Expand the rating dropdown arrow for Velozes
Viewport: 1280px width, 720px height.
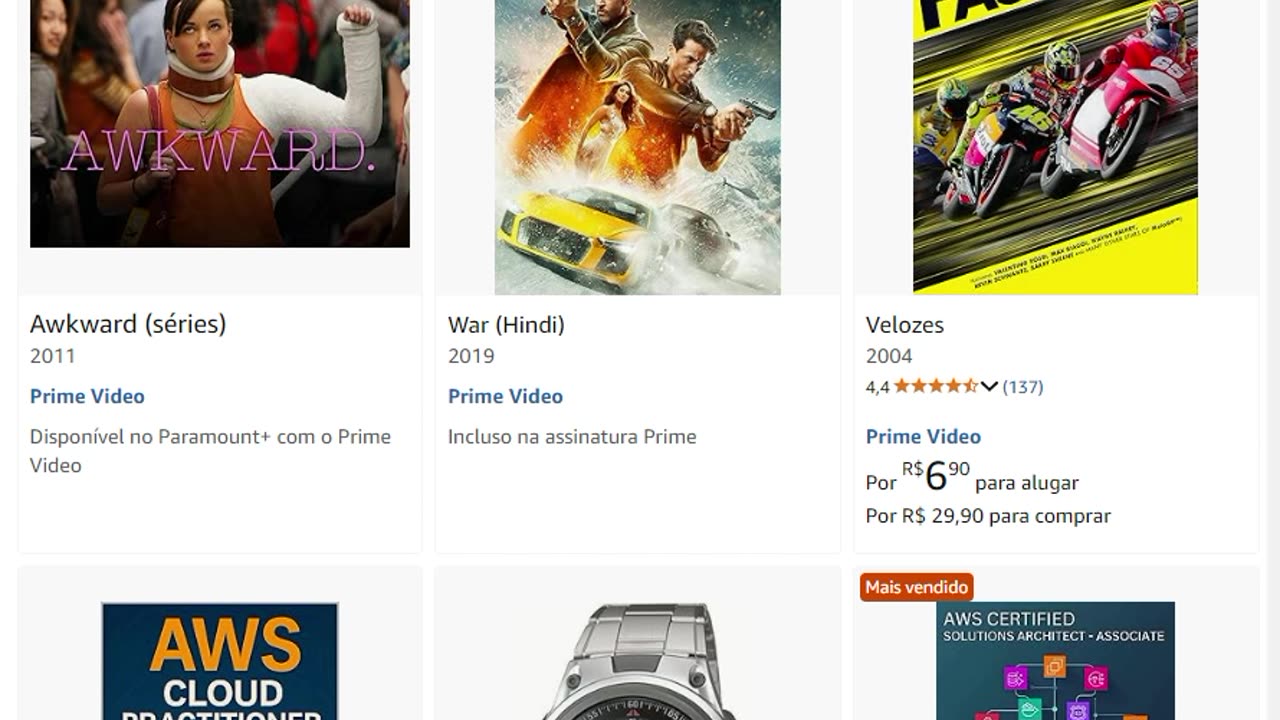point(989,387)
